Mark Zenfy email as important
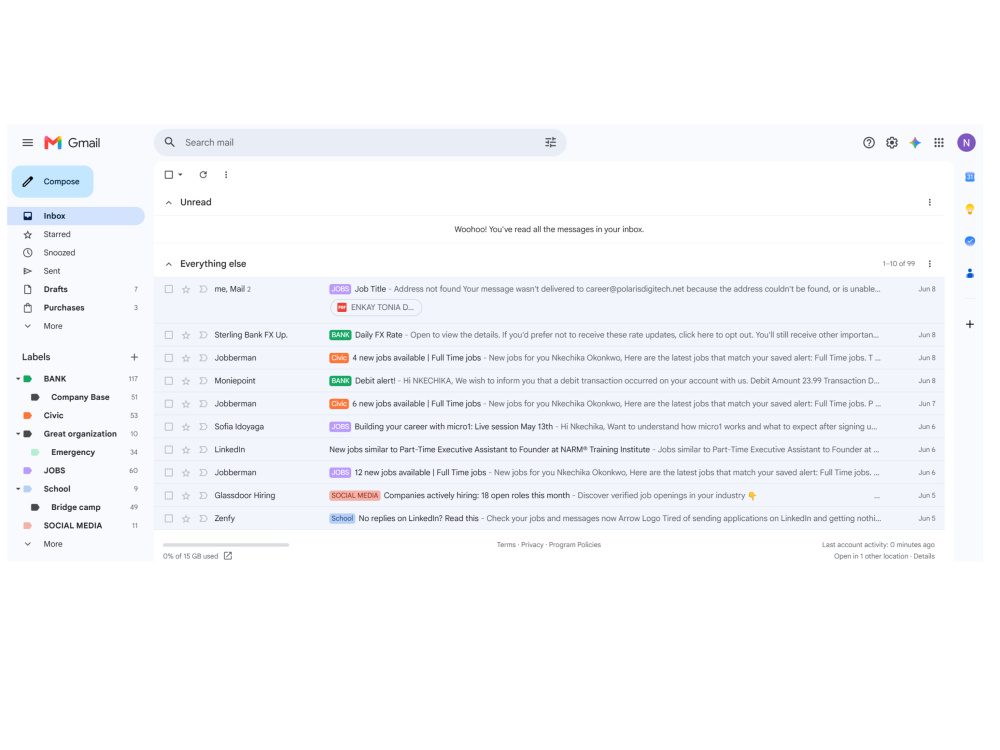 (x=203, y=518)
